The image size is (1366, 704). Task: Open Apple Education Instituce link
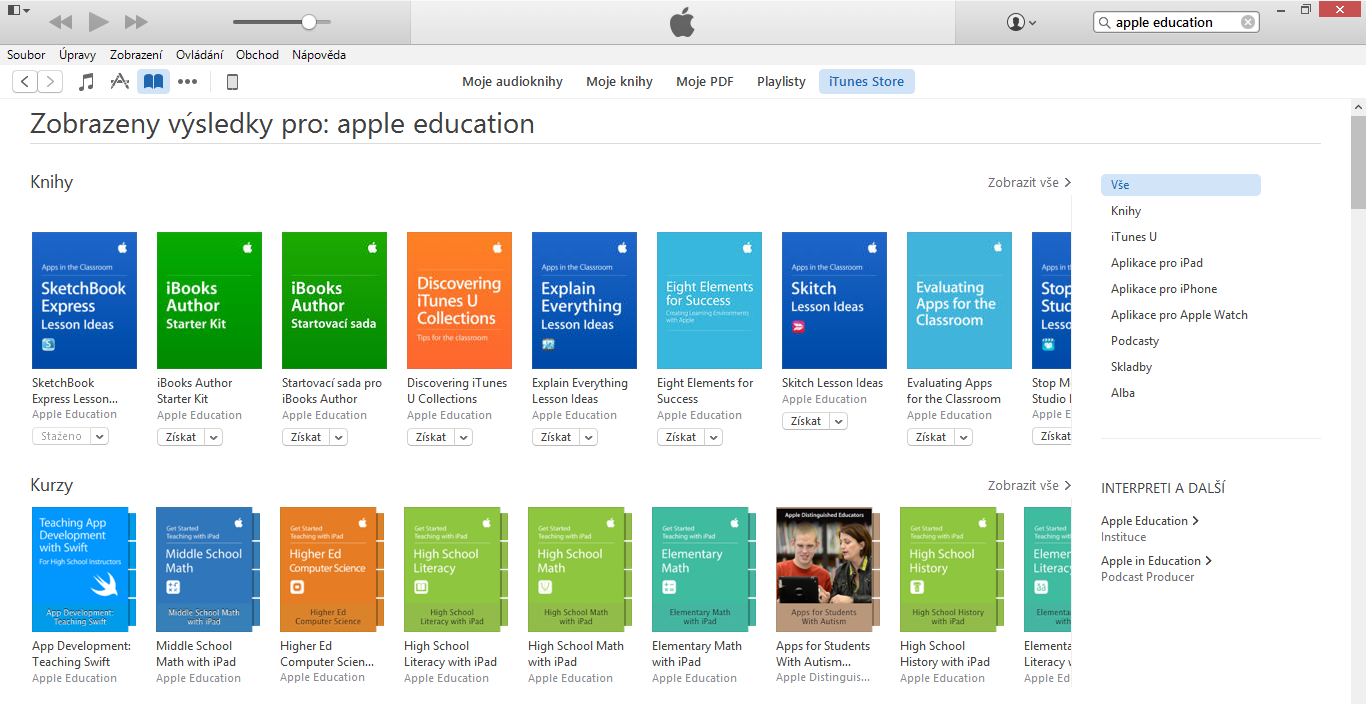pos(1149,521)
